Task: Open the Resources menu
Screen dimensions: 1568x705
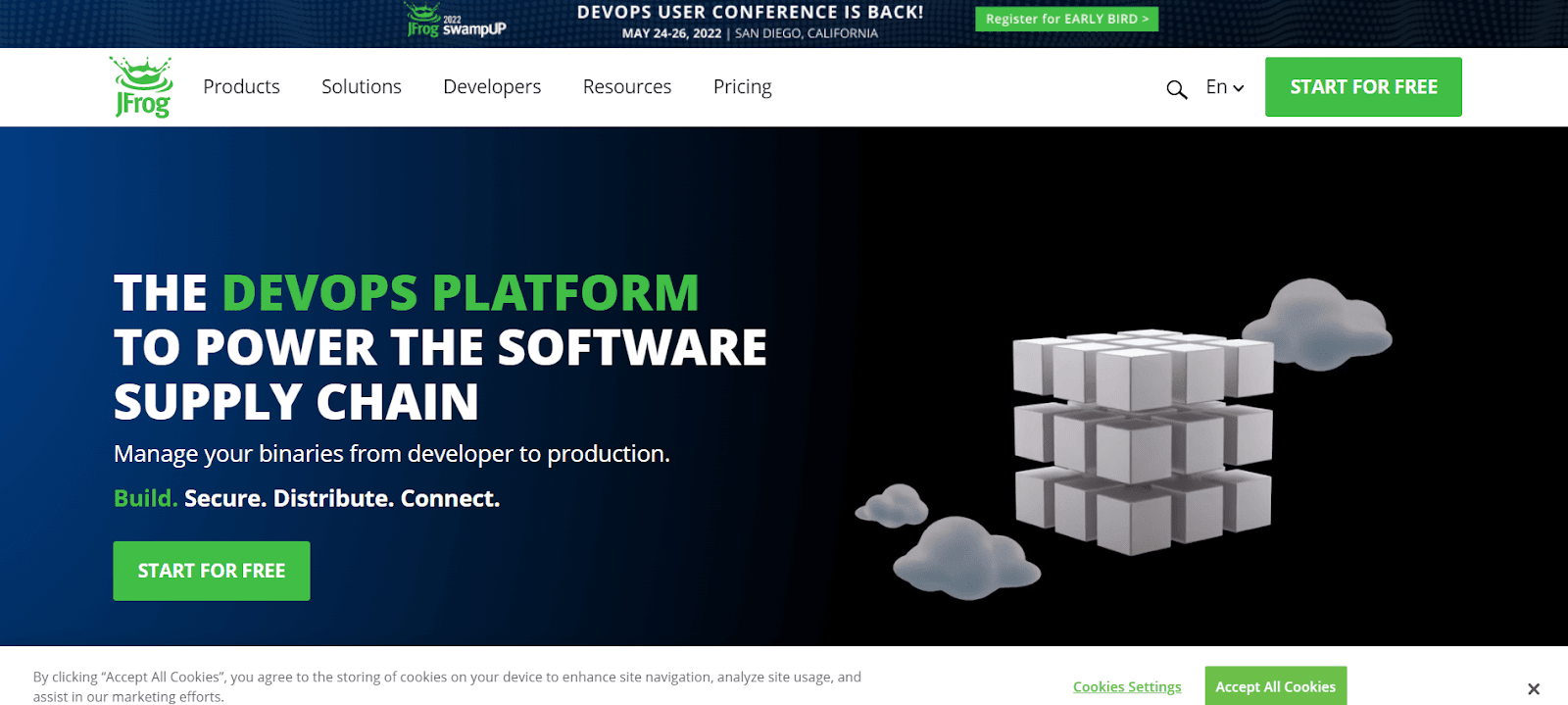Action: 627,86
